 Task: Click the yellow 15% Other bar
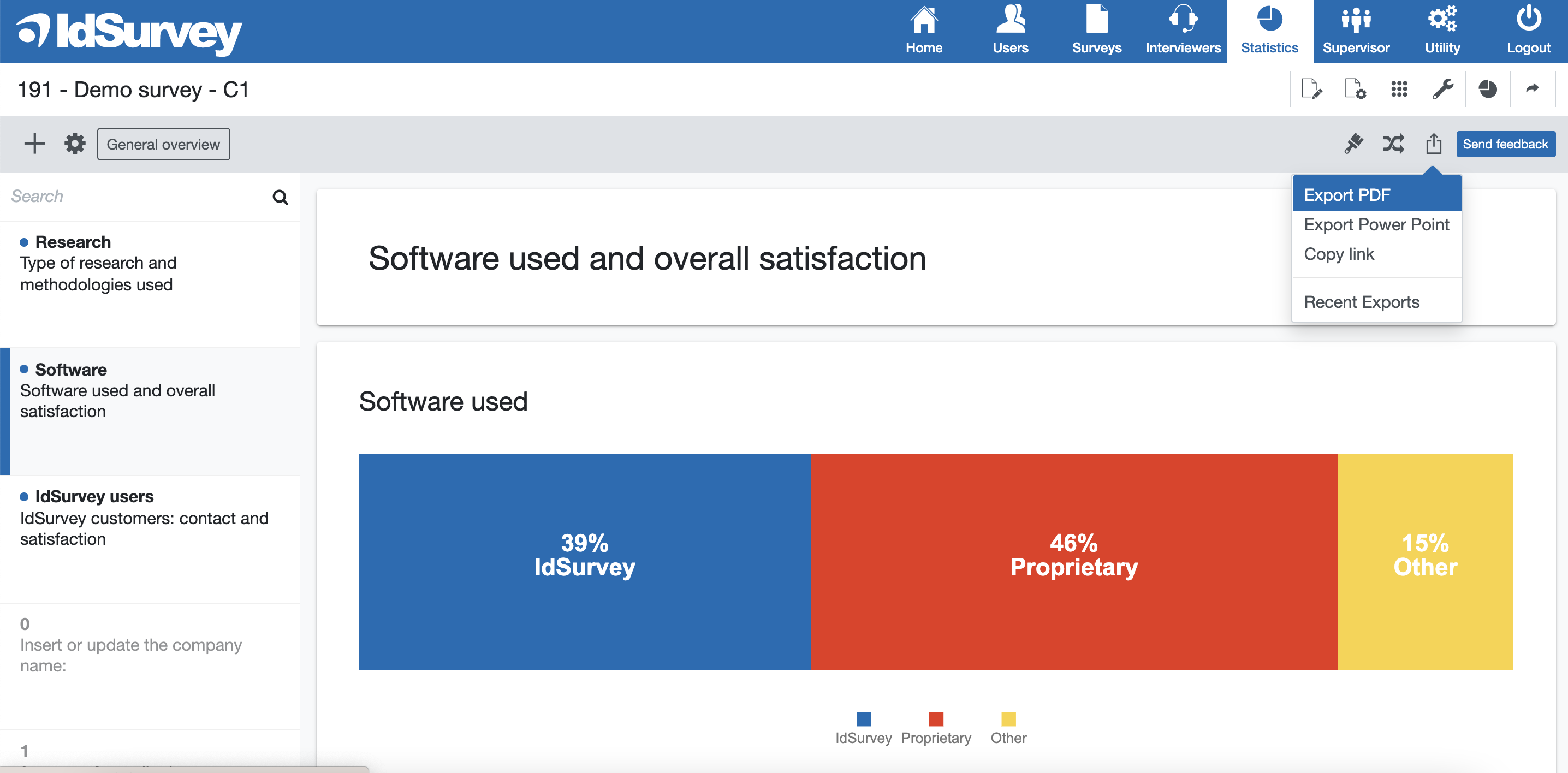1425,562
